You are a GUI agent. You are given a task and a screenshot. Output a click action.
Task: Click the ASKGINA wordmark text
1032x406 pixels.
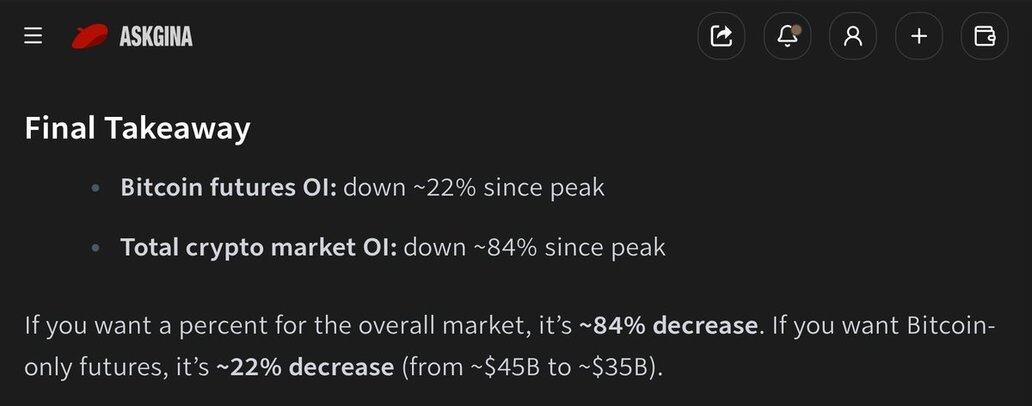point(155,37)
